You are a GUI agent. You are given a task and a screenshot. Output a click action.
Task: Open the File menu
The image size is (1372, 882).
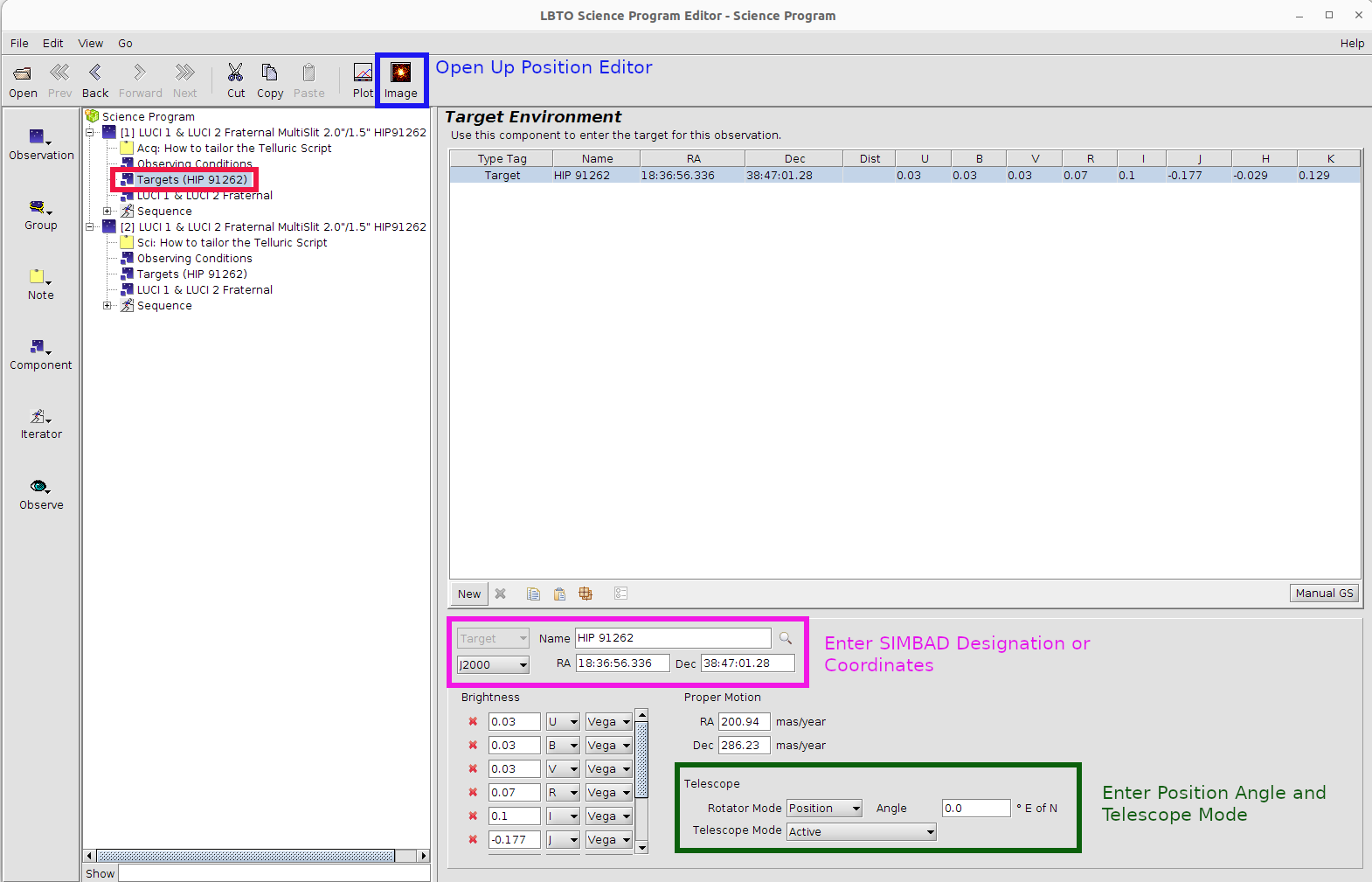[19, 43]
